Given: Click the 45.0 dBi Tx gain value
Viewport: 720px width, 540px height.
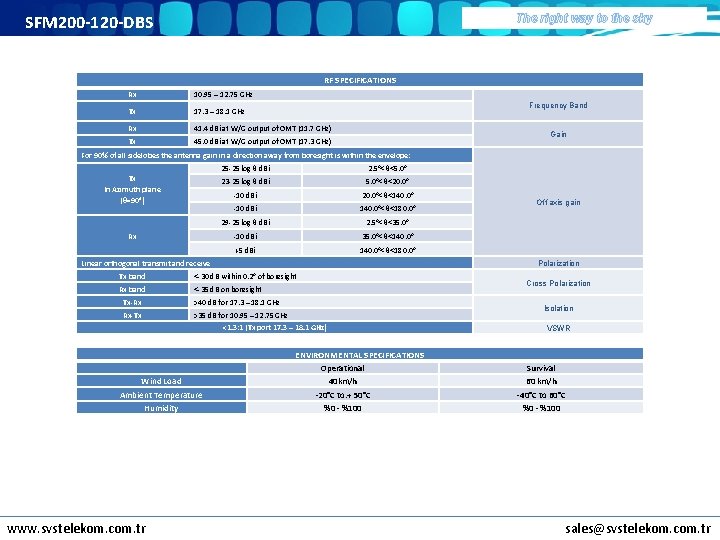Looking at the screenshot, I should (330, 141).
